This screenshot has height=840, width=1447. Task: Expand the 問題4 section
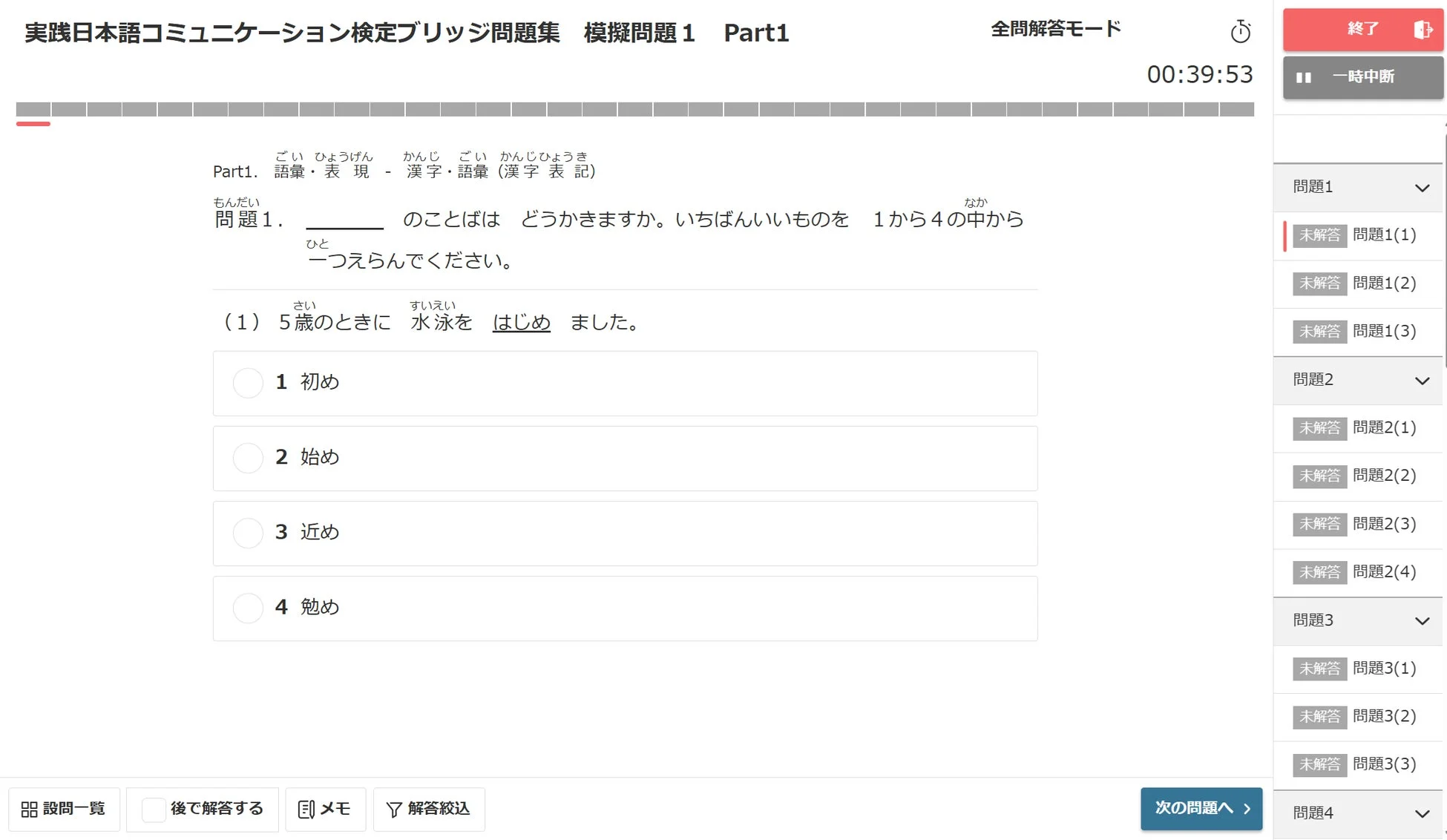click(1422, 813)
